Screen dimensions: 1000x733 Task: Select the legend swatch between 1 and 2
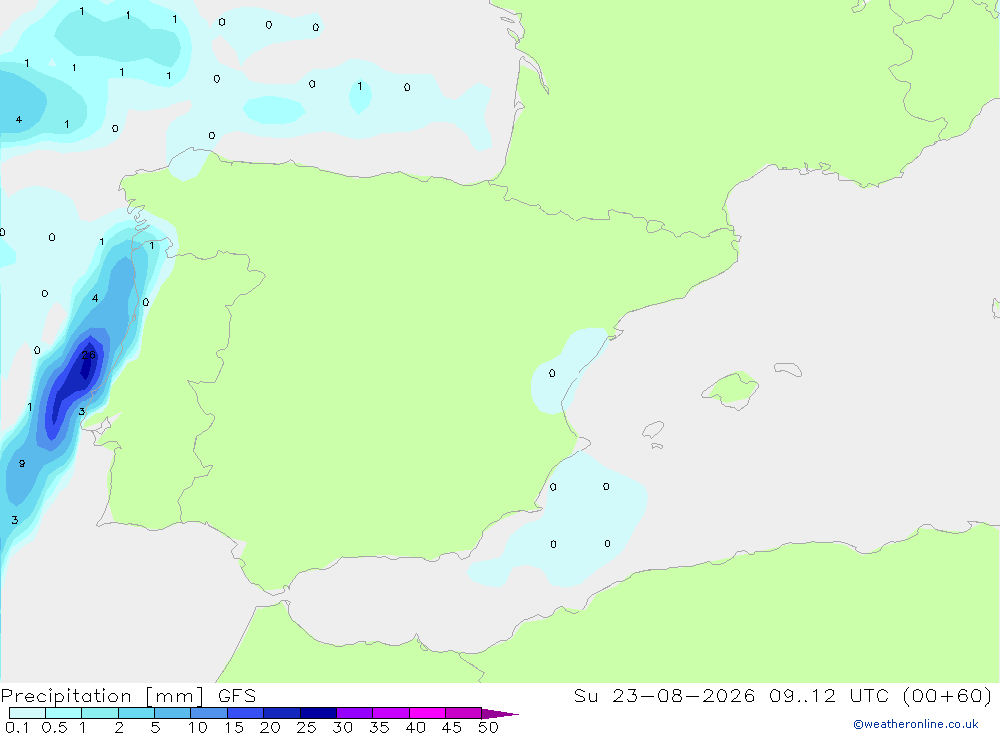coord(100,713)
